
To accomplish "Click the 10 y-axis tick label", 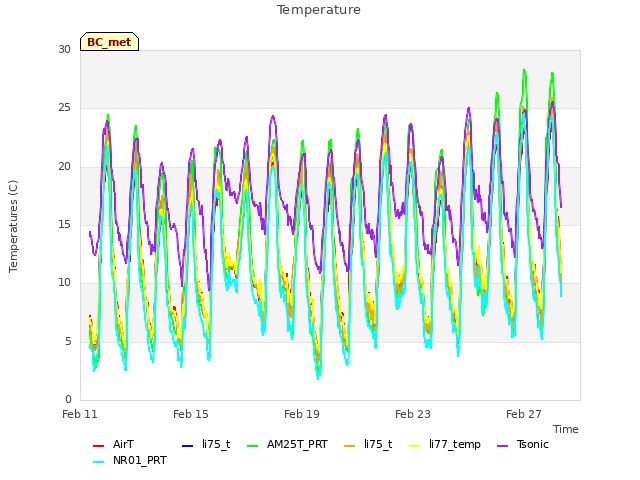I will pyautogui.click(x=64, y=283).
